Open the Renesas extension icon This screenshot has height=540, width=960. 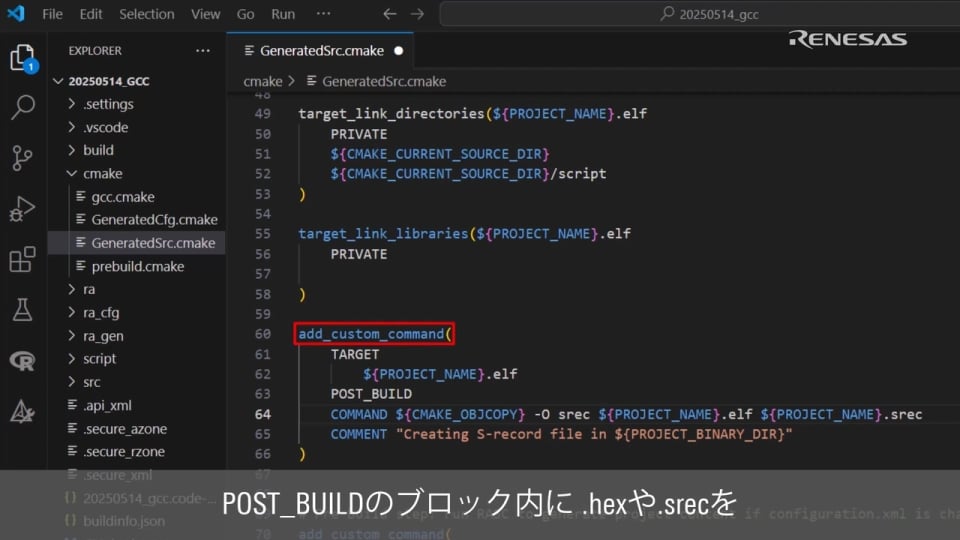(22, 361)
